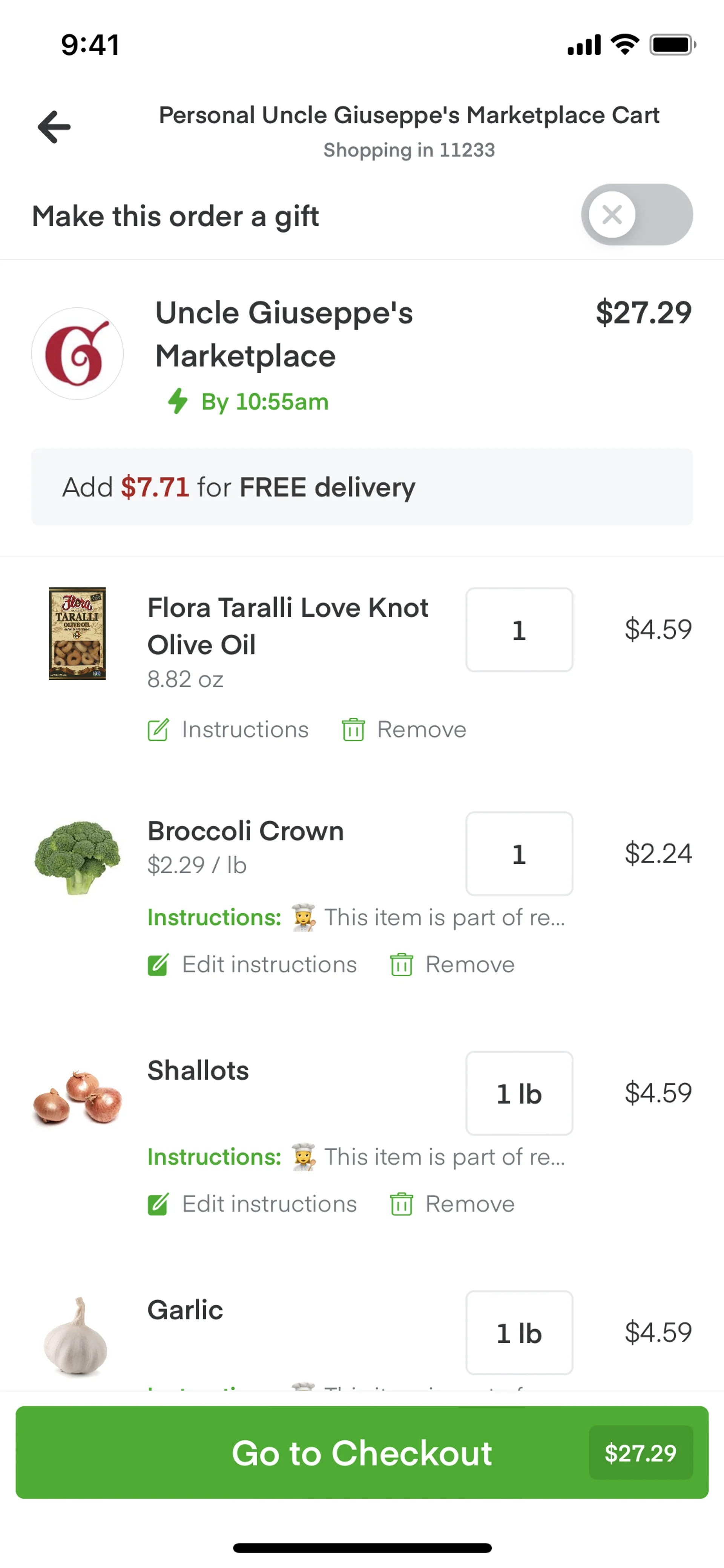The image size is (724, 1568).
Task: Click the Broccoli Crown edit instructions icon
Action: (158, 965)
